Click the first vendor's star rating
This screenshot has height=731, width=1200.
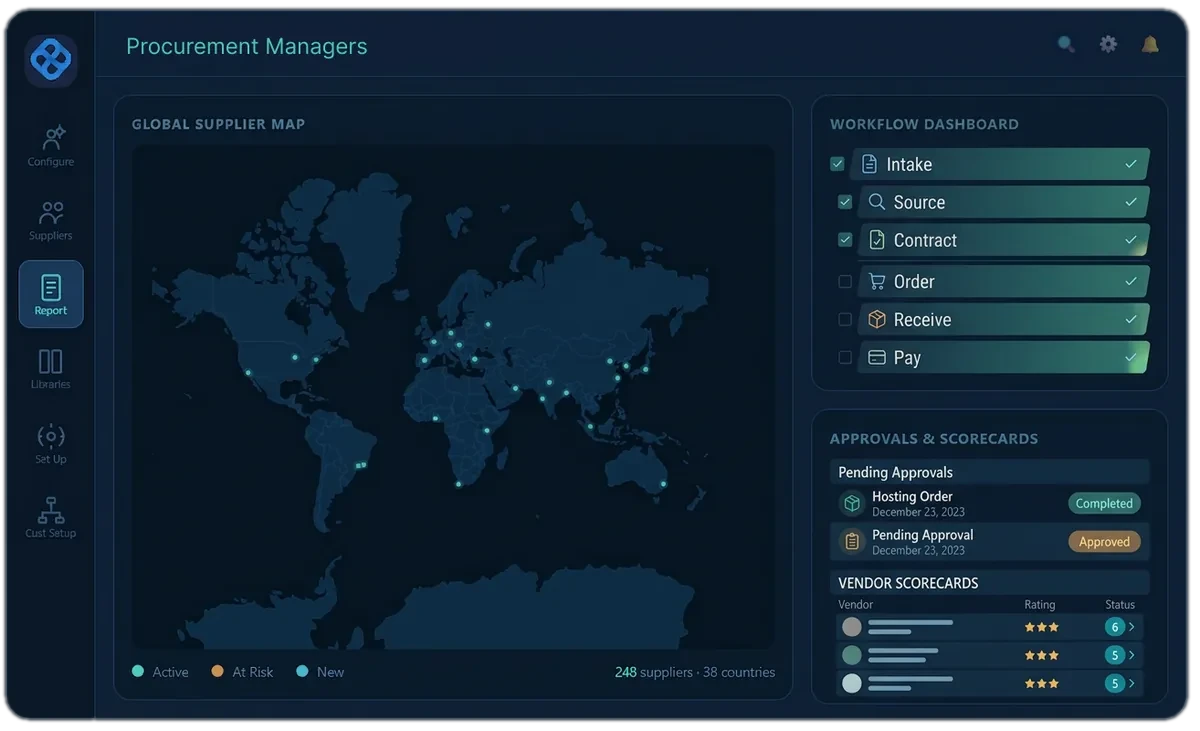tap(1041, 627)
